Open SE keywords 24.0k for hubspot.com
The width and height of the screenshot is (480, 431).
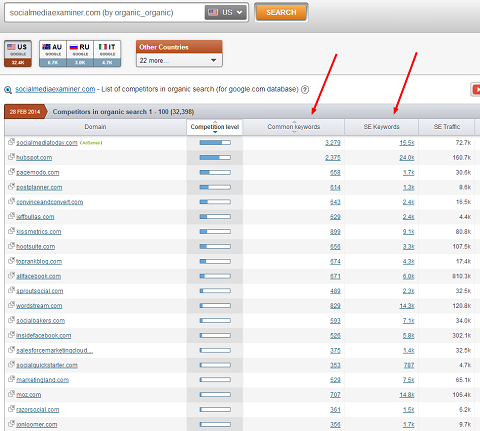(x=407, y=158)
